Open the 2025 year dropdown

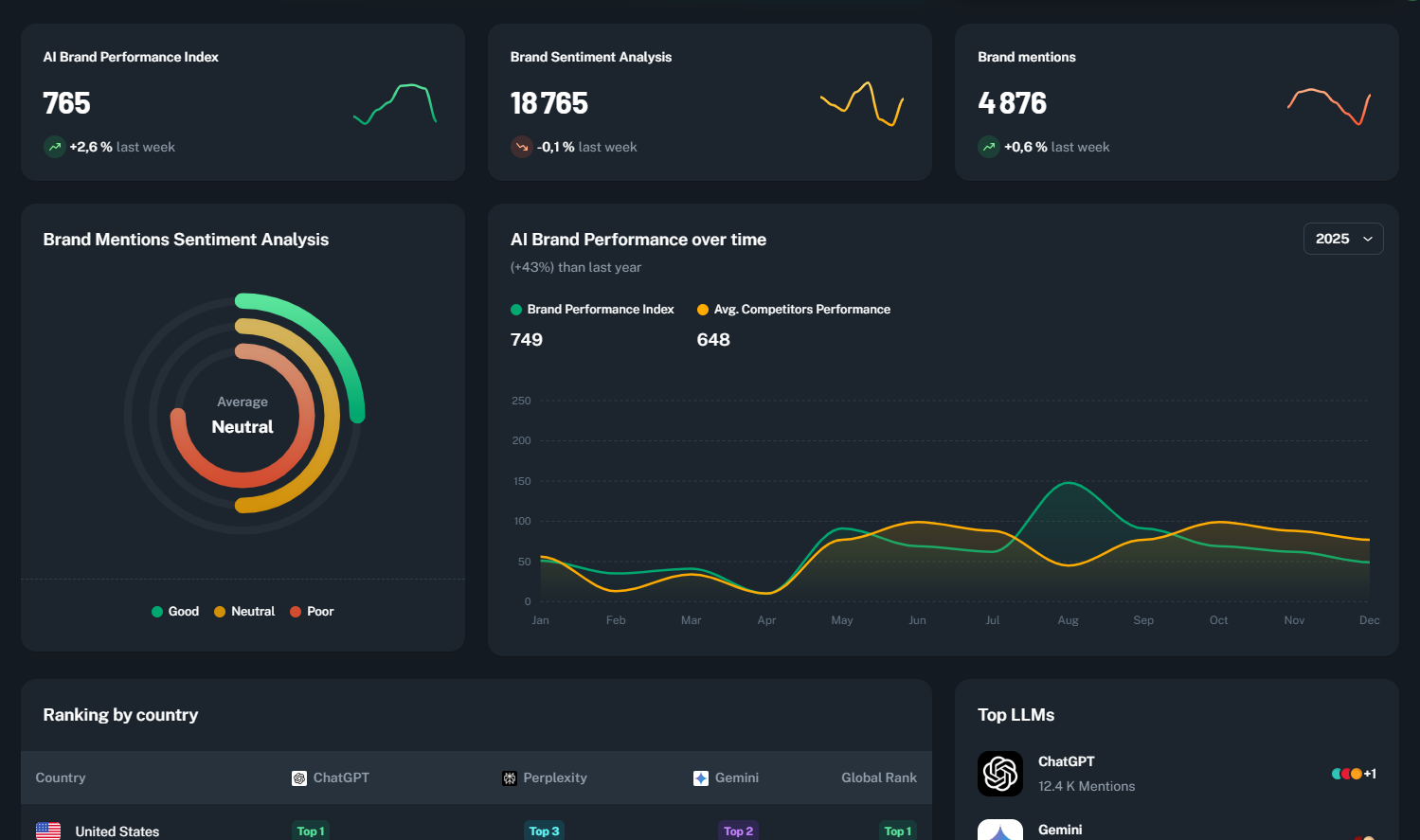tap(1342, 239)
